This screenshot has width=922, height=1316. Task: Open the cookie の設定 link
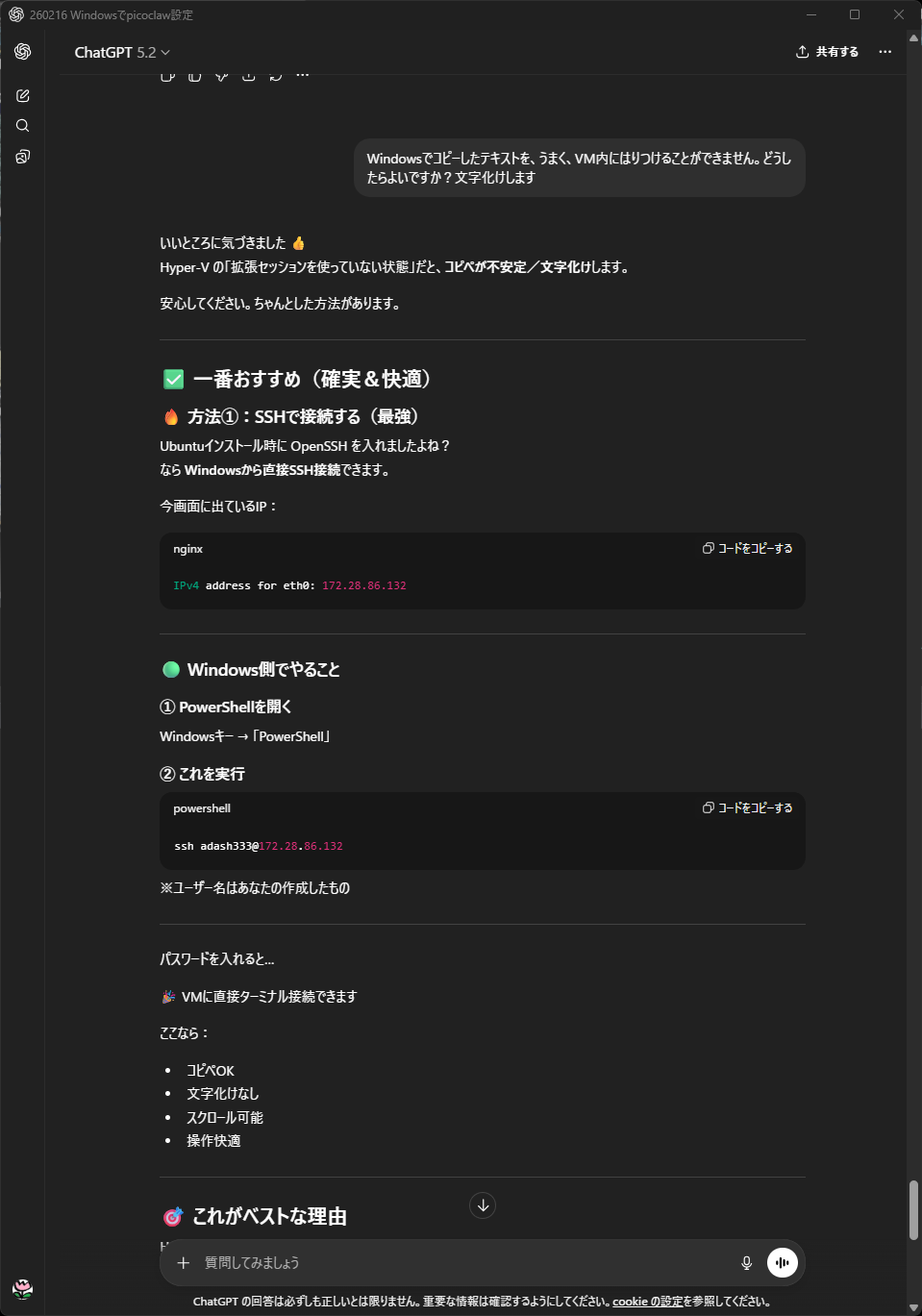(647, 1302)
